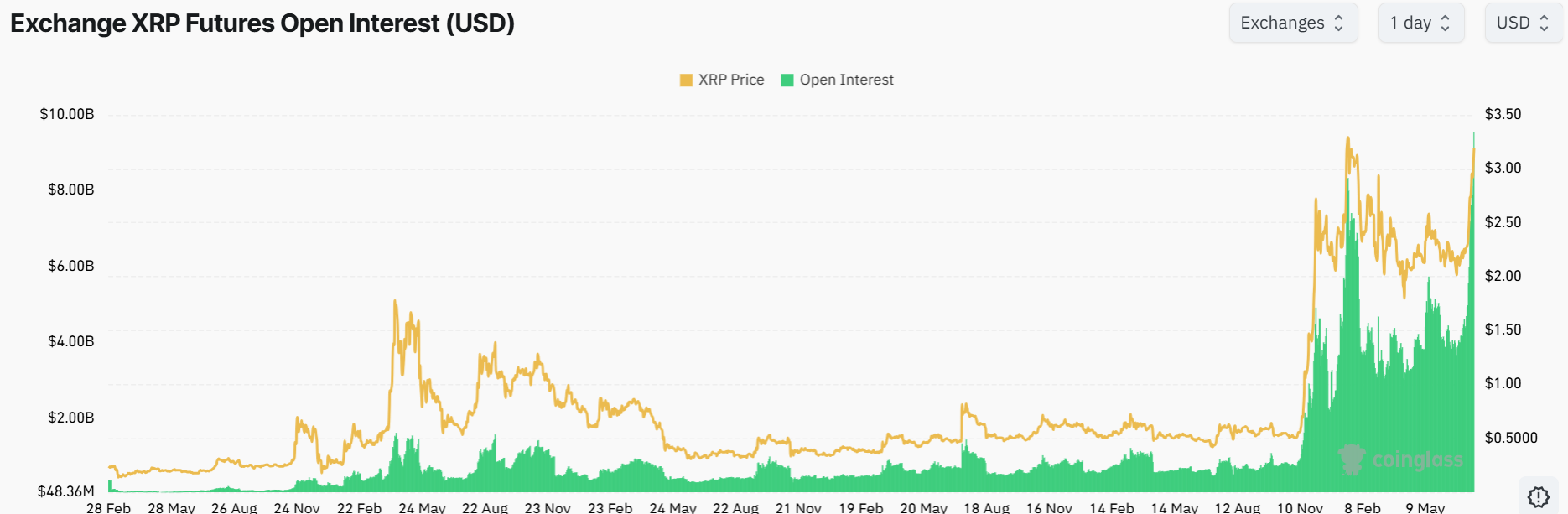Select the chart title Exchange XRP Futures Open Interest
This screenshot has height=514, width=1568.
click(x=262, y=23)
